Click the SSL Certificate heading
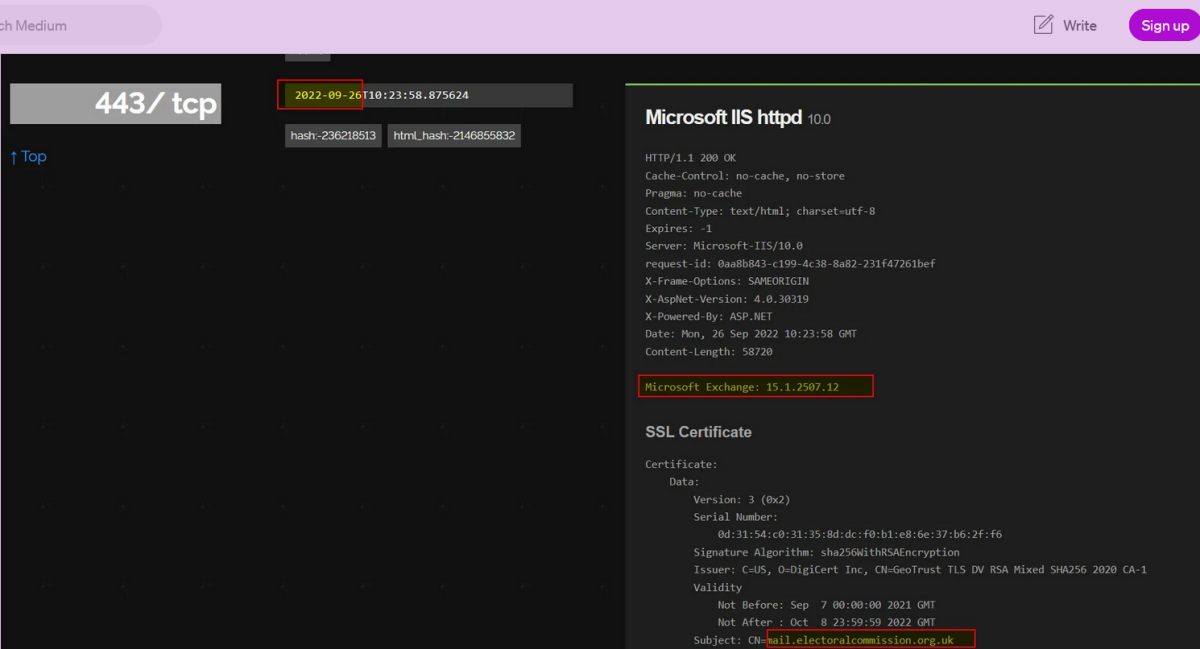Image resolution: width=1200 pixels, height=649 pixels. pos(698,432)
